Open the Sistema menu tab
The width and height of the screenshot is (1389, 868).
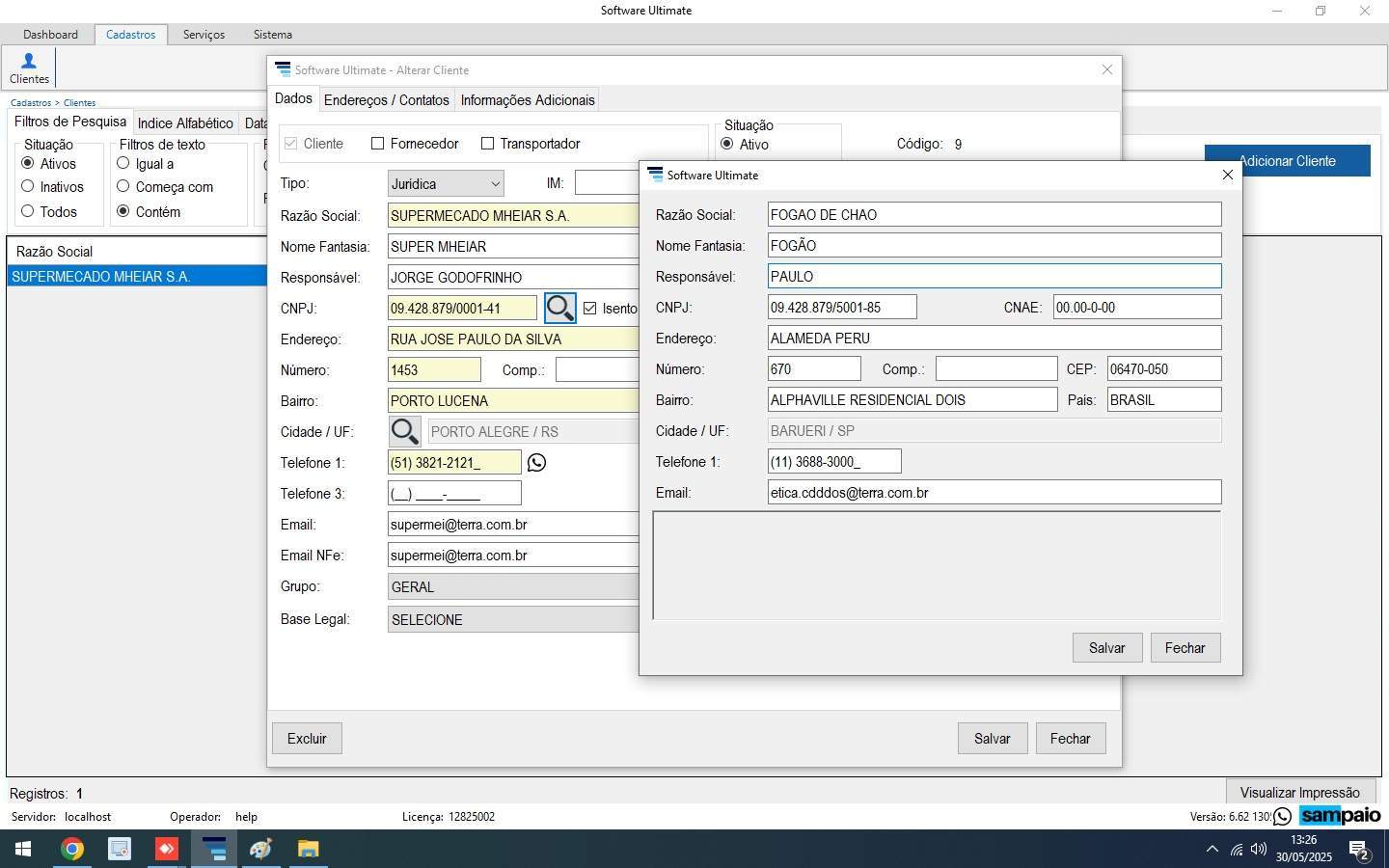point(273,35)
